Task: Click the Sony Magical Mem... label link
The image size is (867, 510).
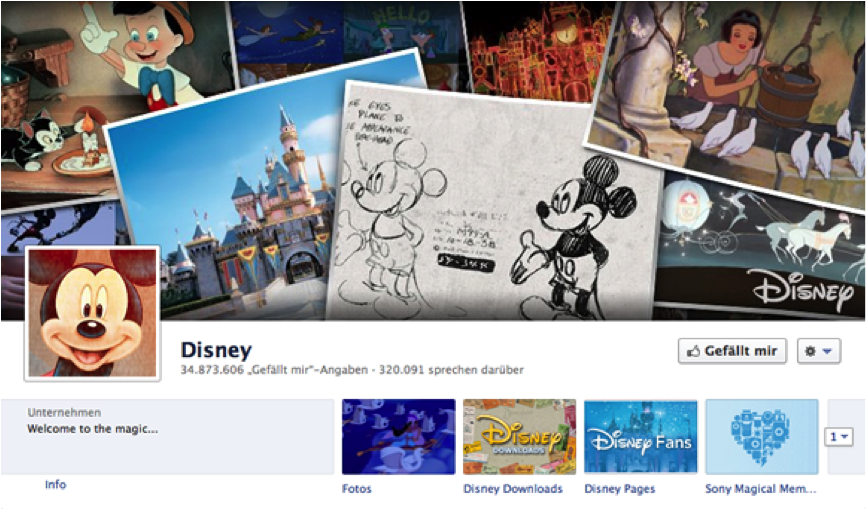Action: tap(760, 489)
